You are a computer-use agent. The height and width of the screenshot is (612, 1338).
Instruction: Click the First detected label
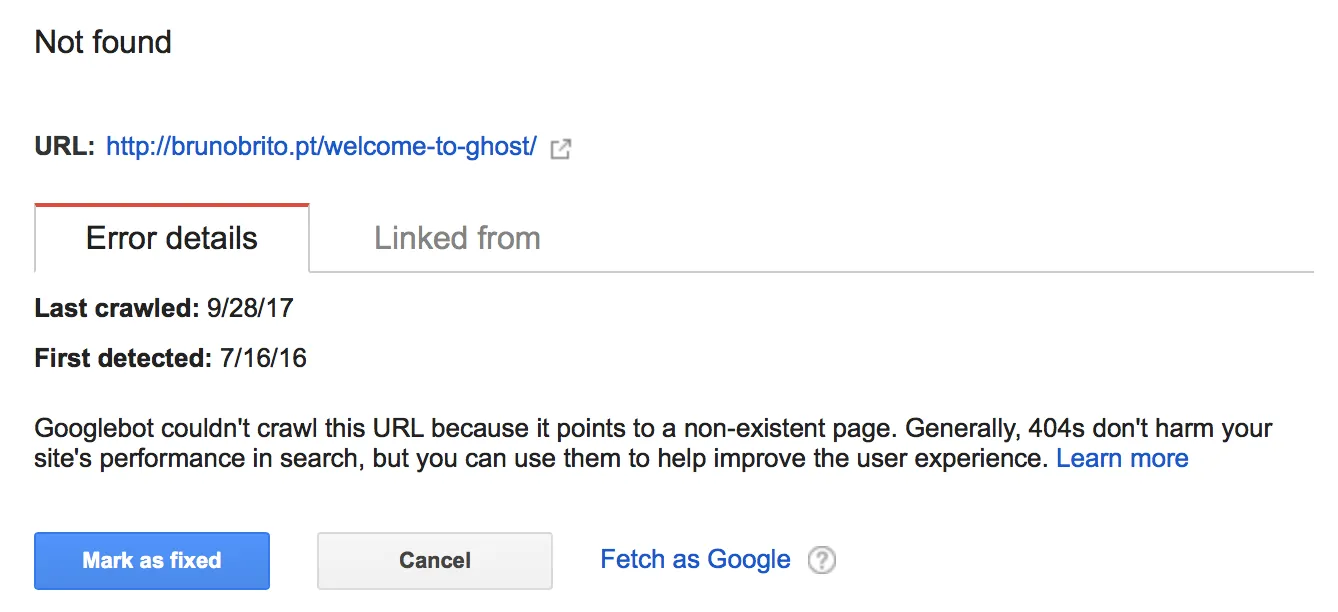click(124, 358)
